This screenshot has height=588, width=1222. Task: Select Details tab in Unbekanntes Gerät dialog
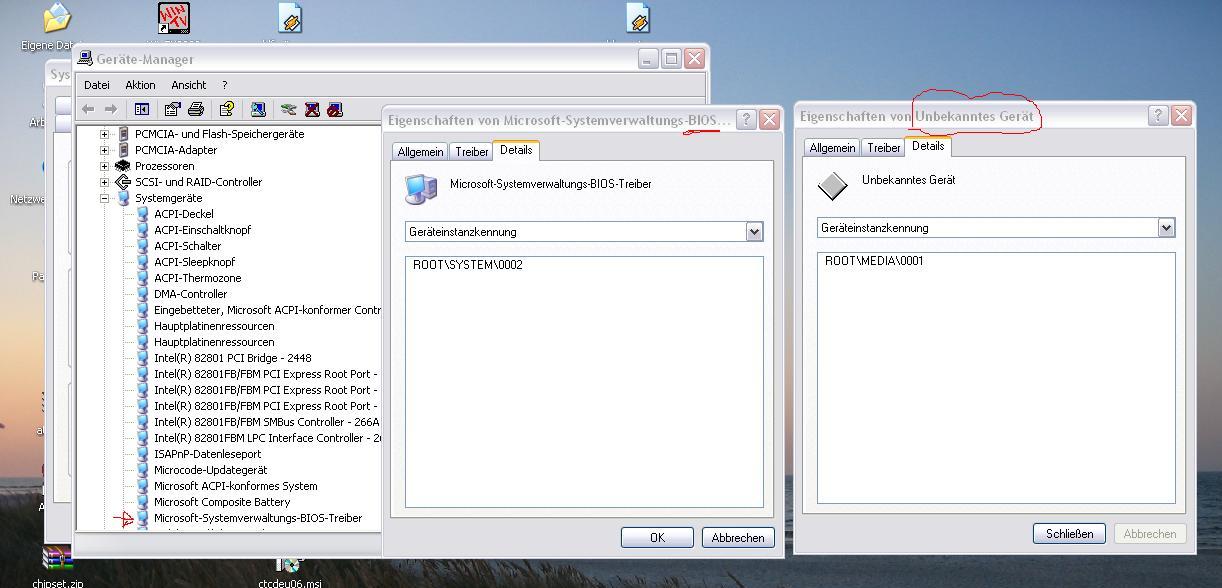928,146
